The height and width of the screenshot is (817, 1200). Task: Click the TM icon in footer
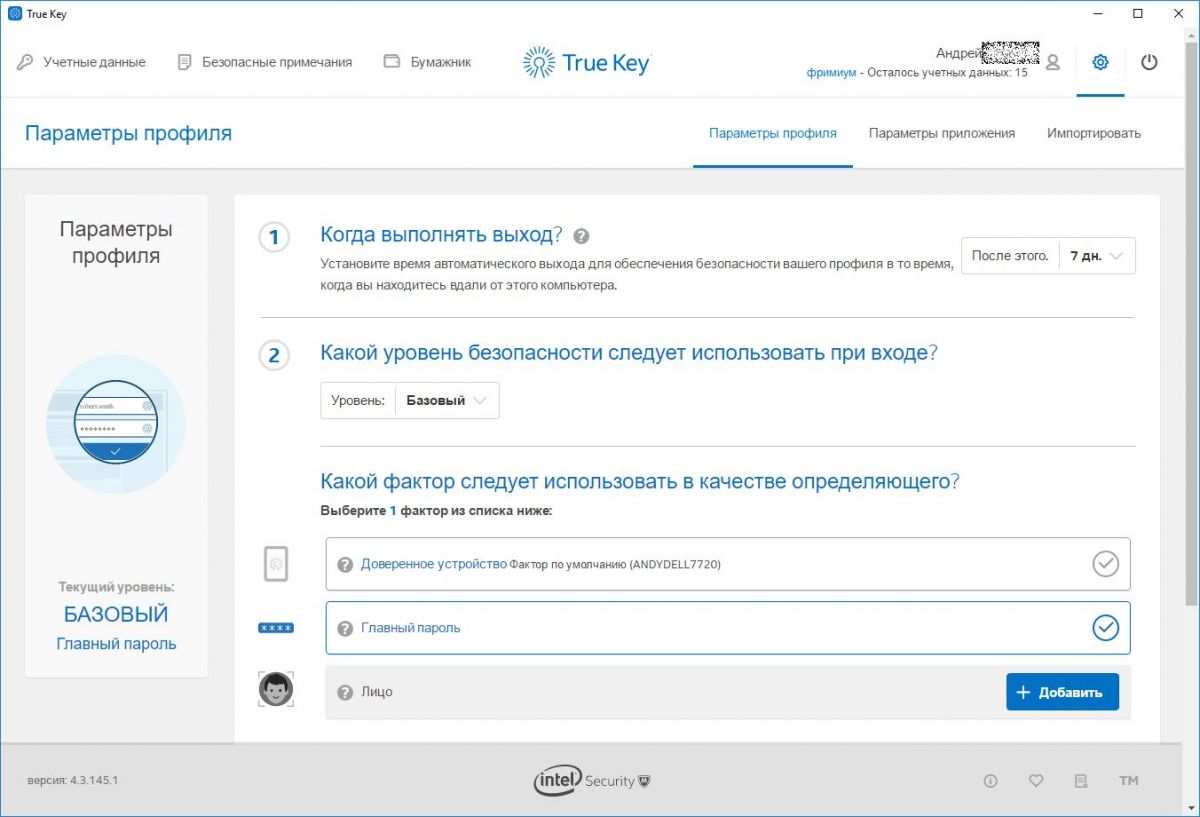(x=1128, y=781)
